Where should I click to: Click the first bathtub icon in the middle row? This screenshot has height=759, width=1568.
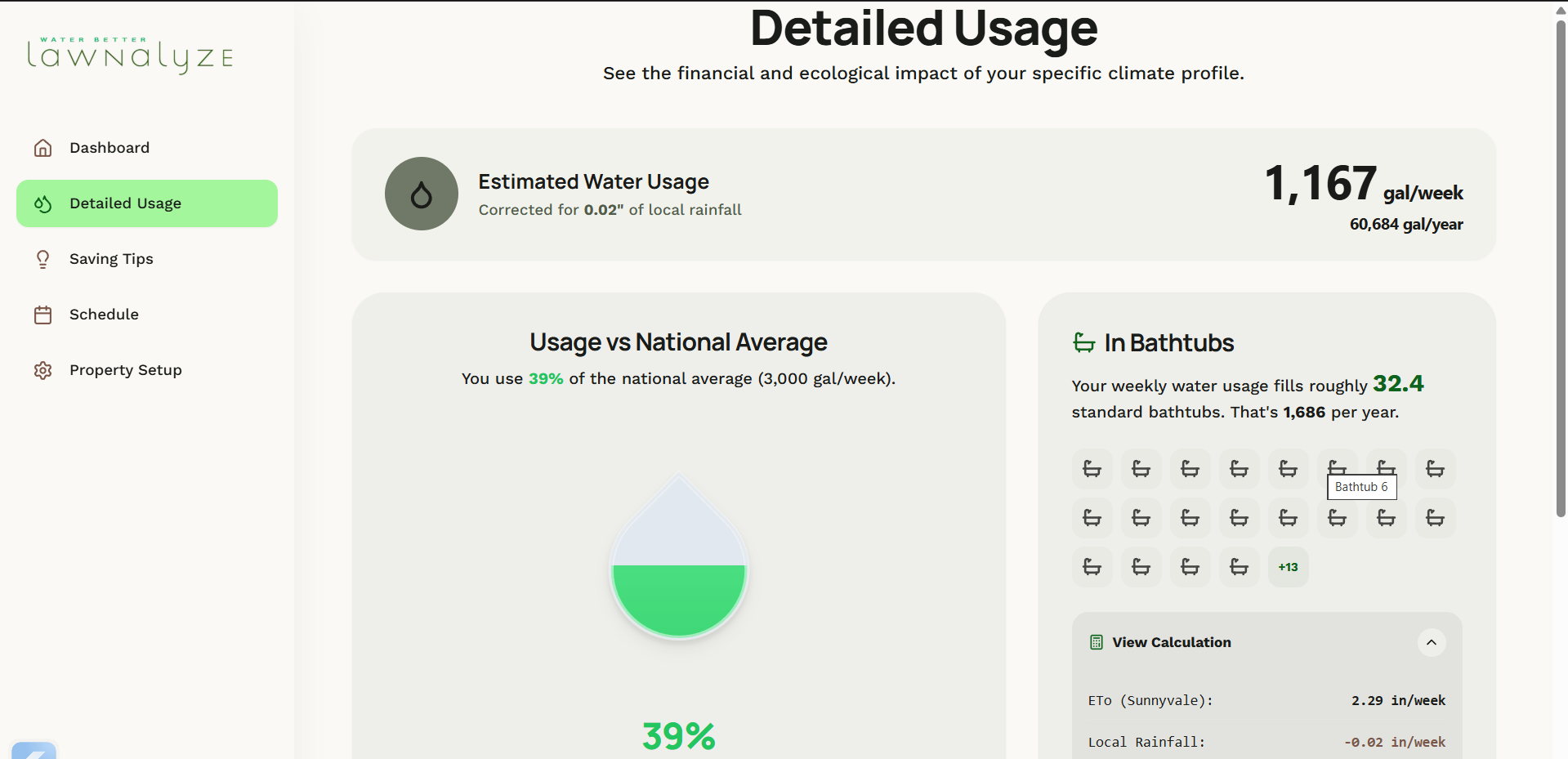(x=1092, y=518)
